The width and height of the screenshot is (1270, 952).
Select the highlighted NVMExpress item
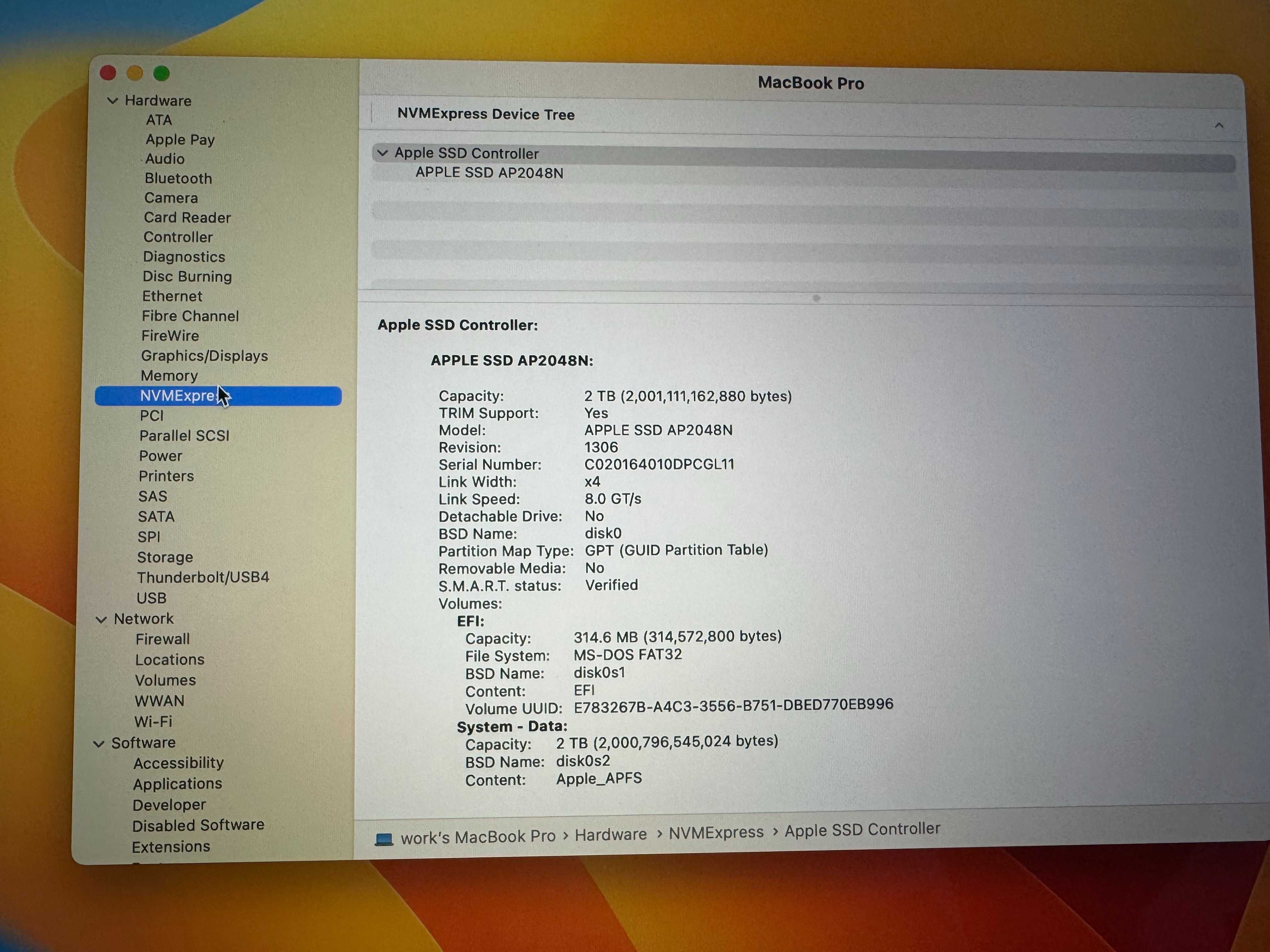coord(218,396)
